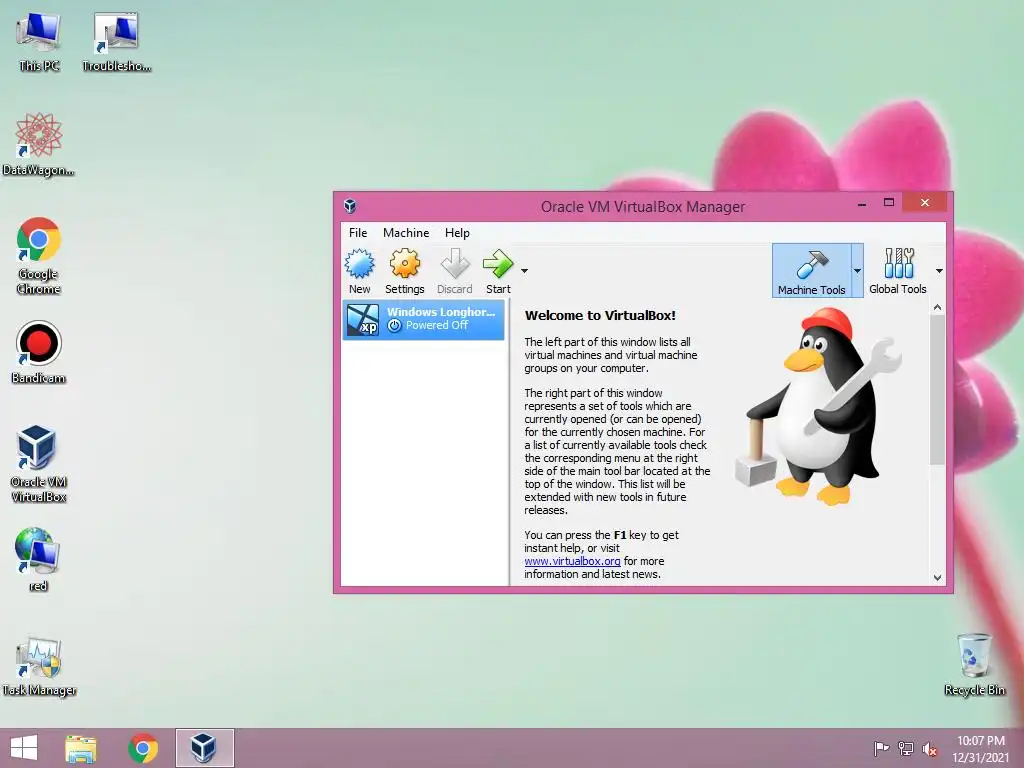This screenshot has height=768, width=1024.
Task: Open VM Settings gear icon
Action: pos(404,271)
